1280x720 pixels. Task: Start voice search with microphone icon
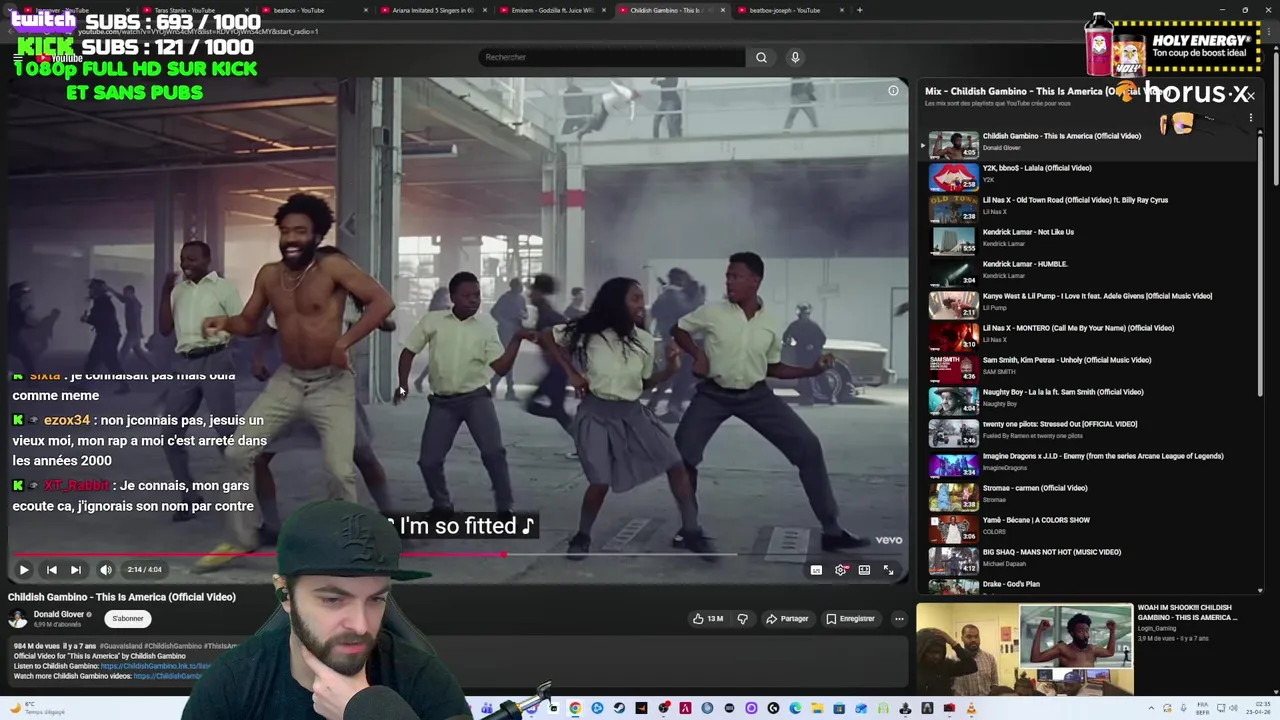[795, 57]
